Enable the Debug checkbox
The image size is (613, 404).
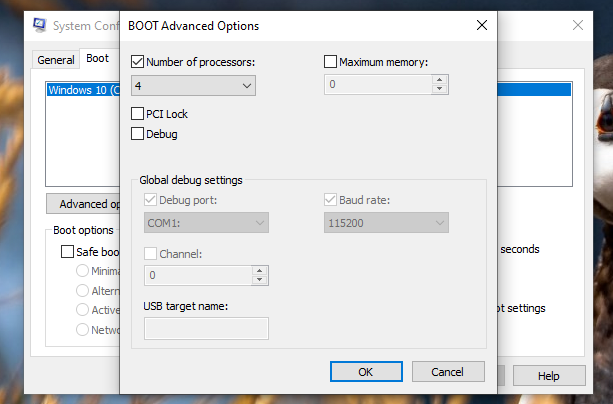138,133
